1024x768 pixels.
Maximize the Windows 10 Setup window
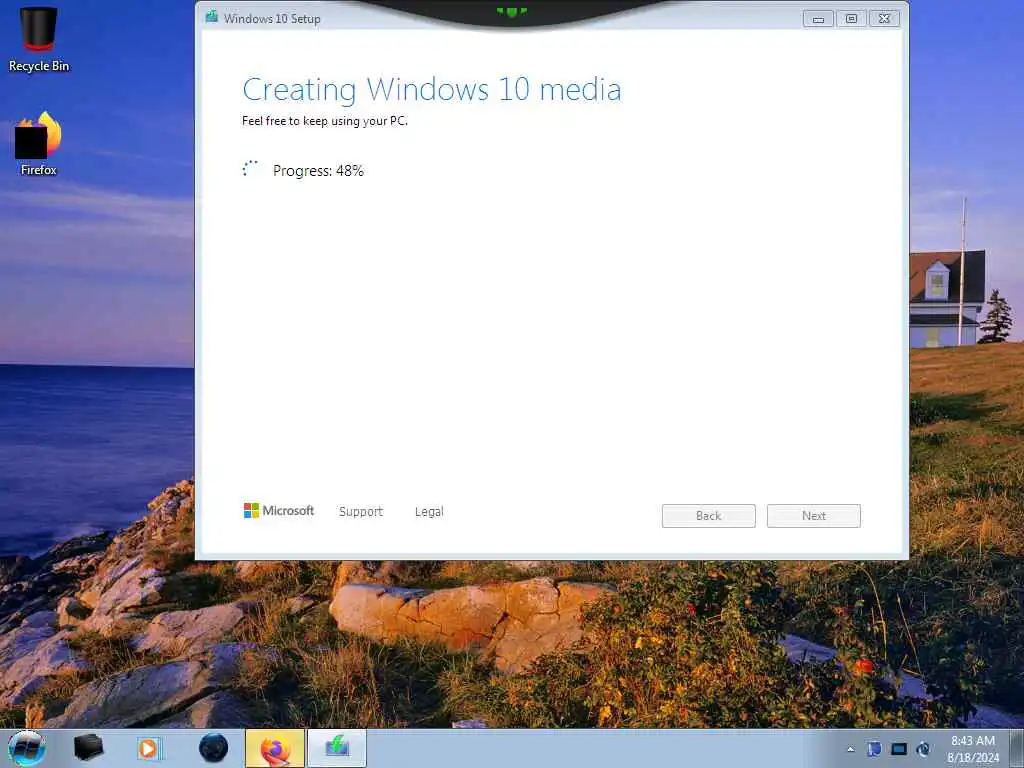[852, 19]
